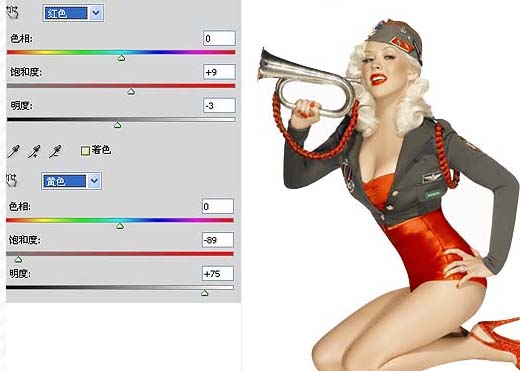Click the 饱和度 label in the yellow panel
This screenshot has height=371, width=520.
(24, 240)
